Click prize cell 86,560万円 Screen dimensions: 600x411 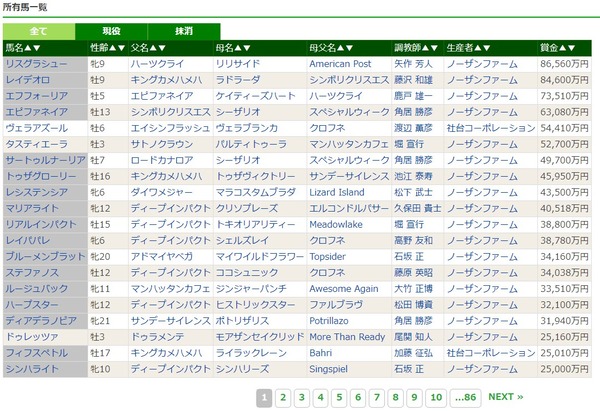click(x=564, y=64)
